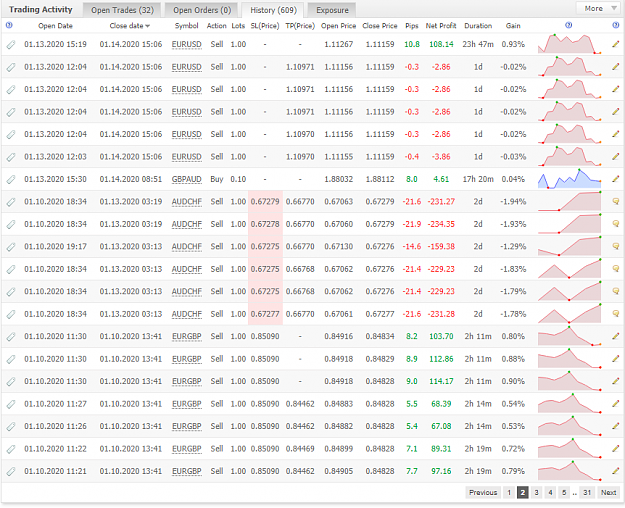Viewport: 625px width, 508px height.
Task: Sort by Duration column header
Action: 478,26
